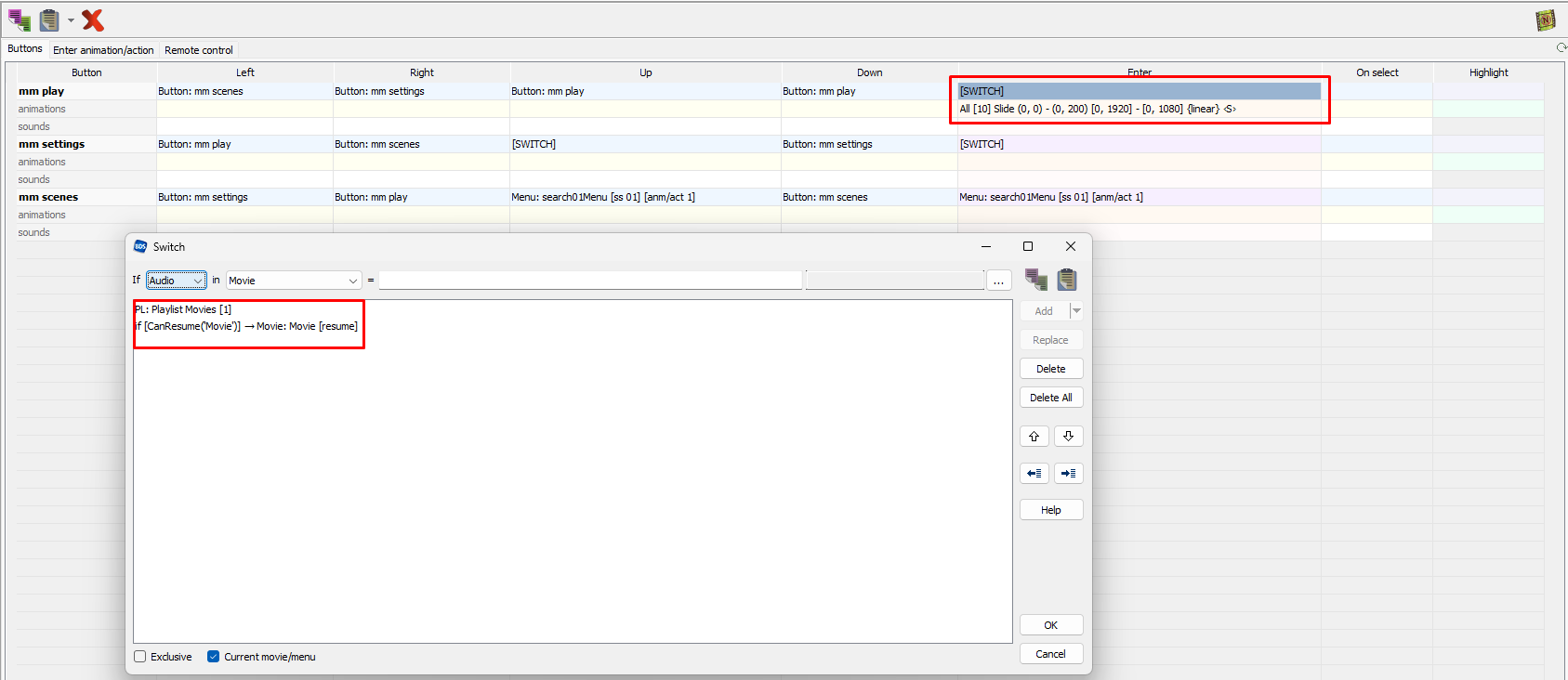This screenshot has width=1568, height=680.
Task: Click the Switch dialog title icon
Action: point(140,246)
